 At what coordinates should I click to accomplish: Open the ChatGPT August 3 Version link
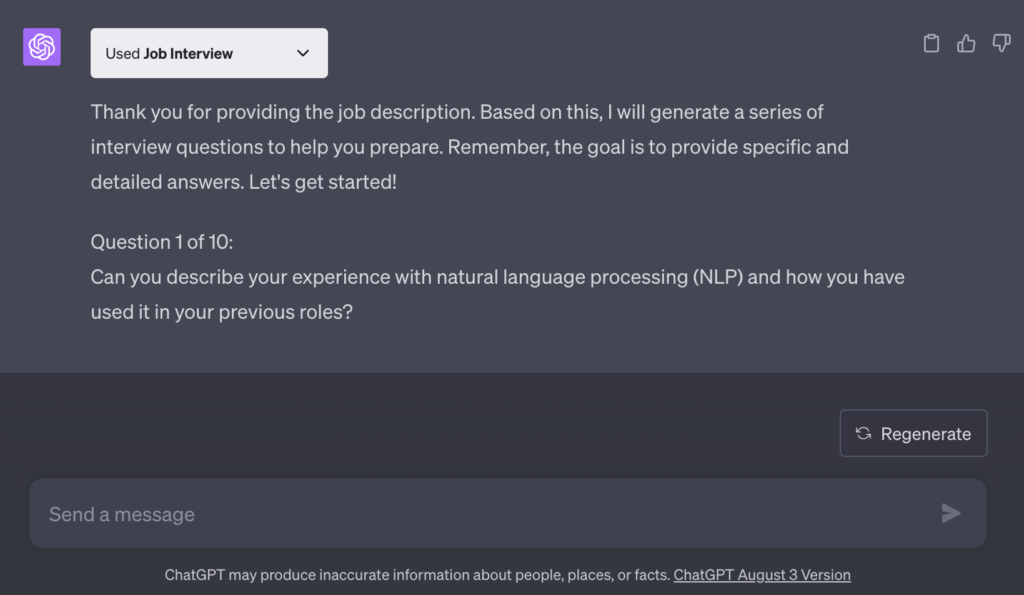(x=762, y=575)
